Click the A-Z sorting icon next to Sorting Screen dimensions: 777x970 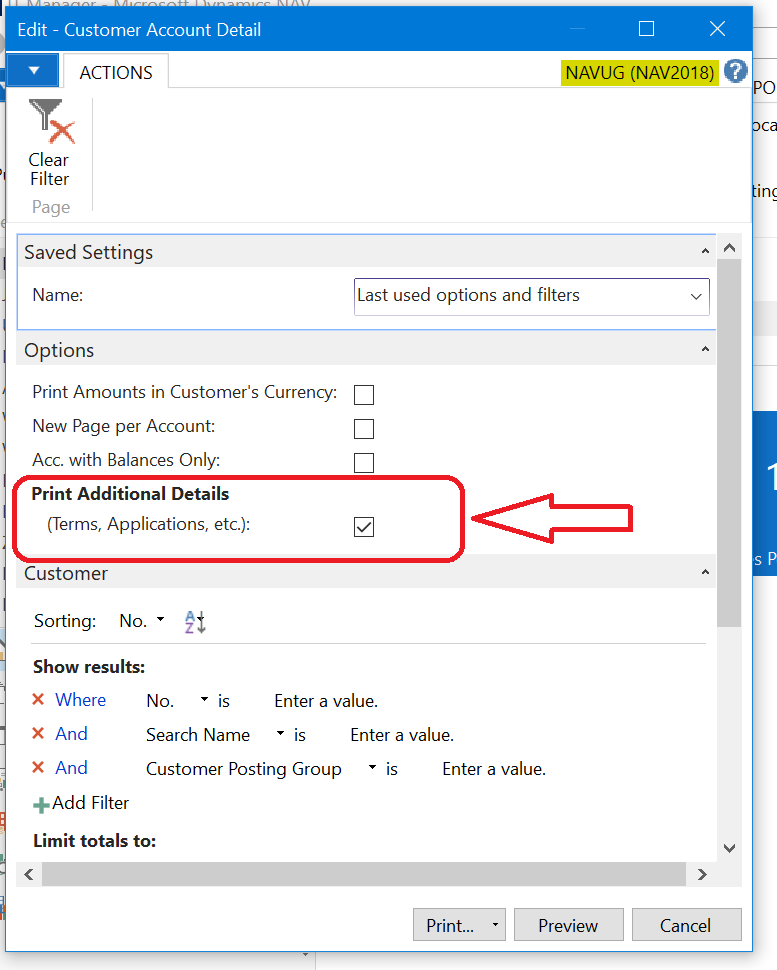point(194,621)
